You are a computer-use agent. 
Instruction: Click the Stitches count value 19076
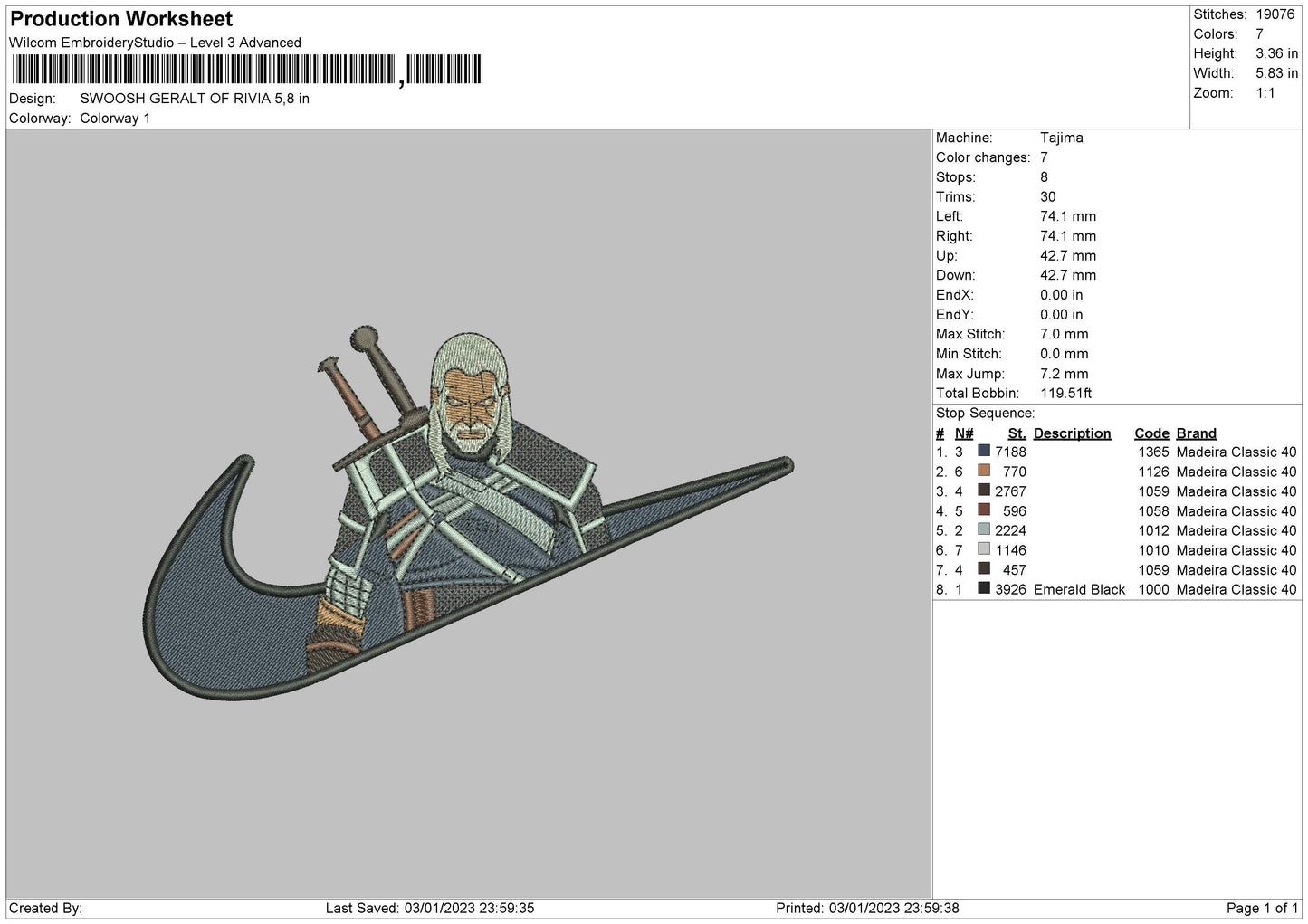coord(1276,14)
